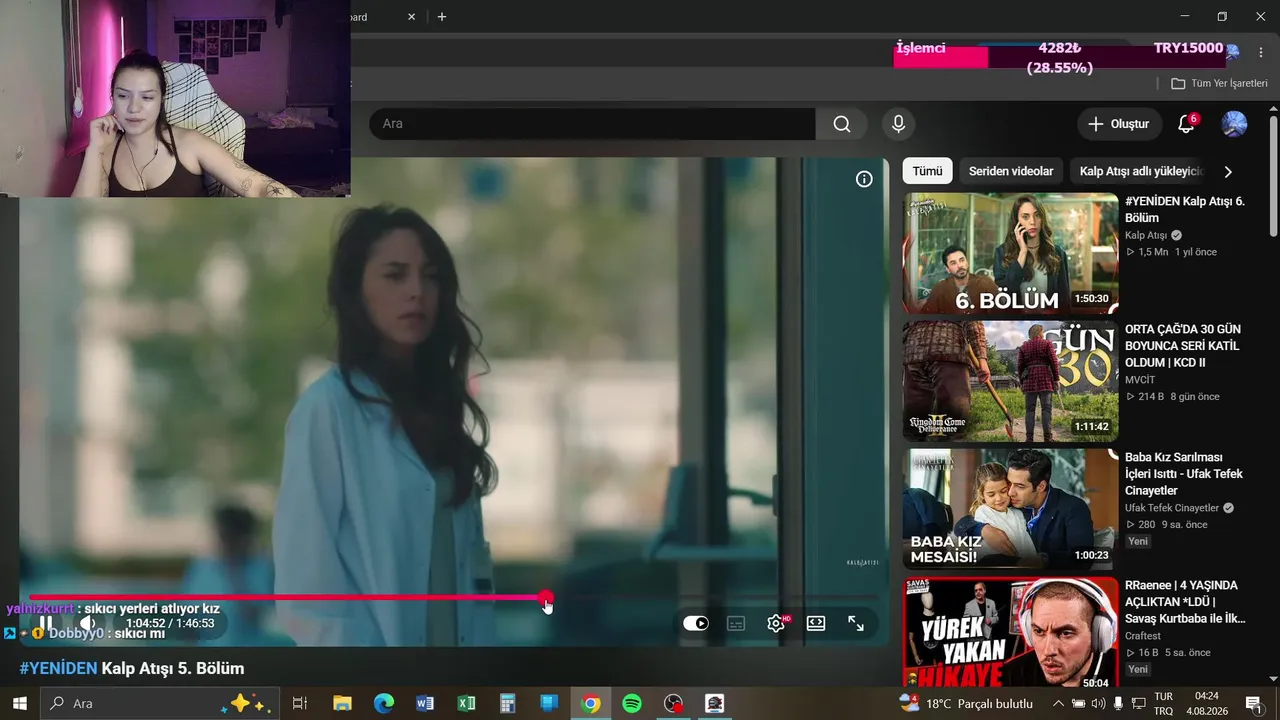Open 'RRaenee | 4 YAŞINDA' video title

1185,602
